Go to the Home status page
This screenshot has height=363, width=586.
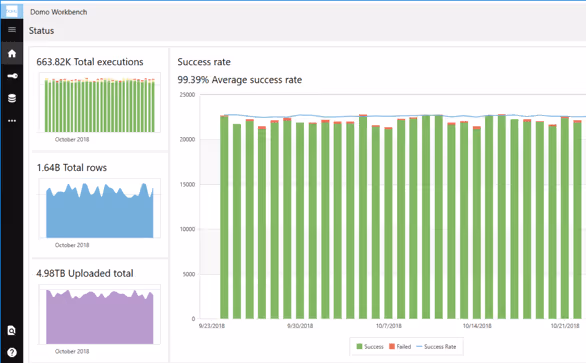12,53
